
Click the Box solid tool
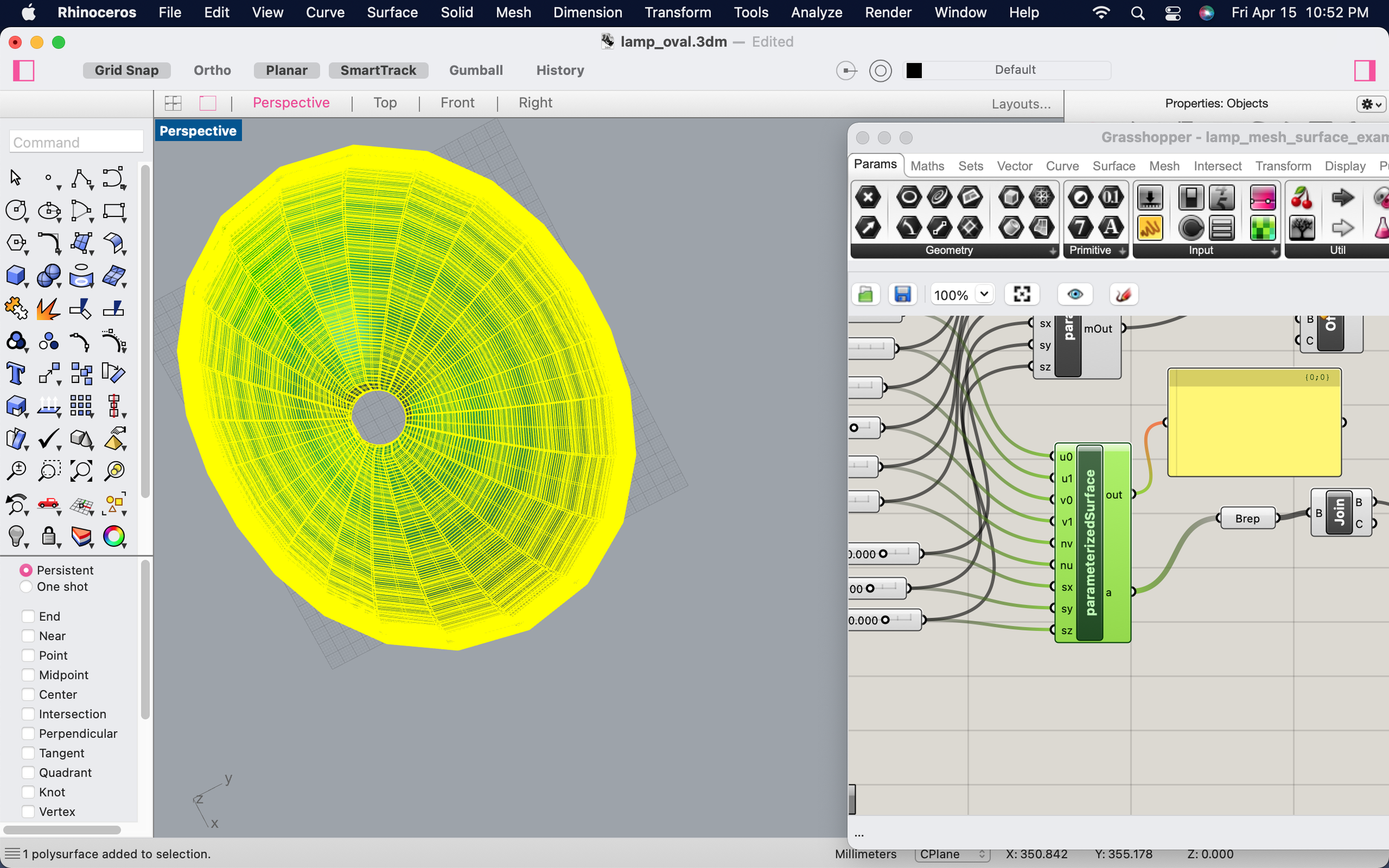(x=16, y=276)
